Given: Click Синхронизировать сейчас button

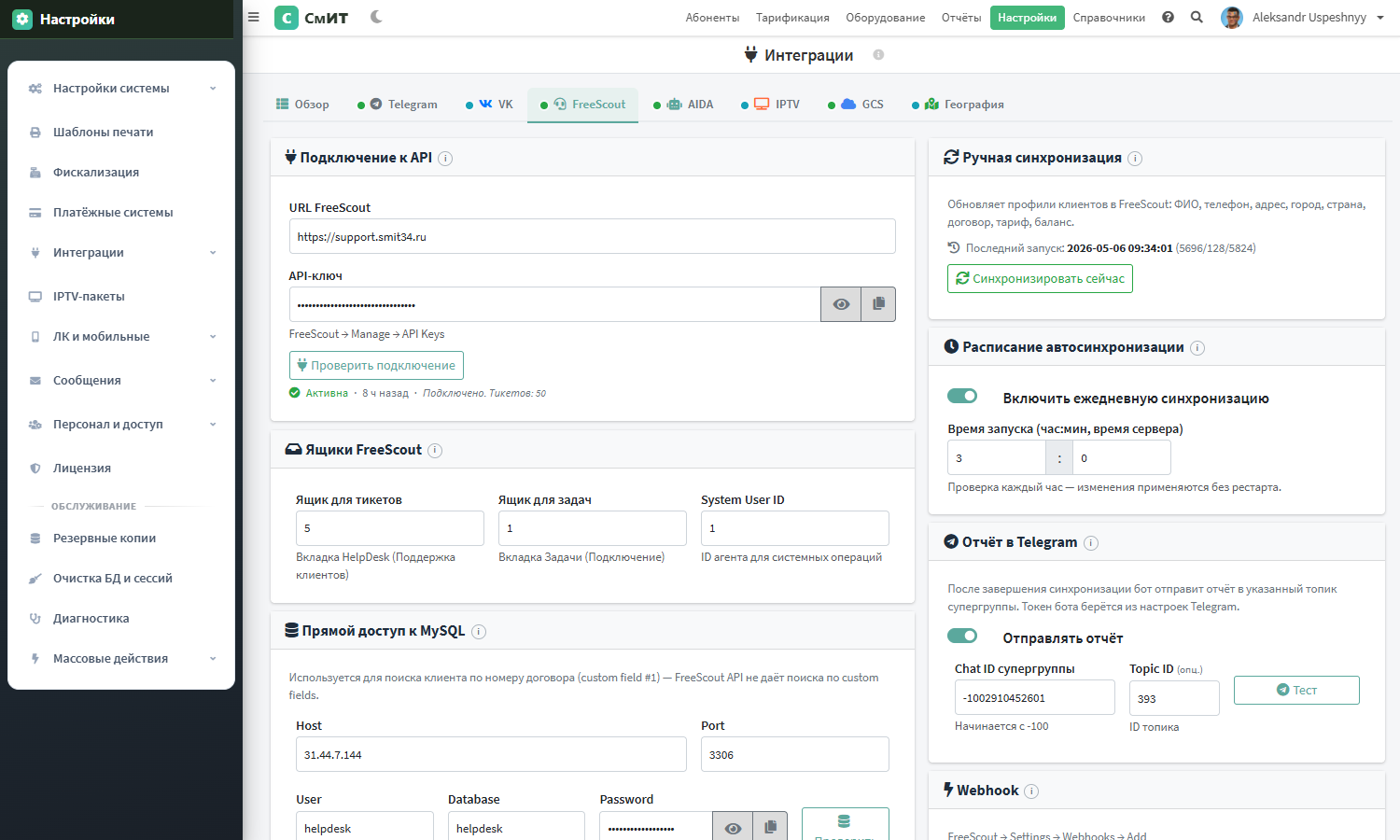Looking at the screenshot, I should (1040, 279).
